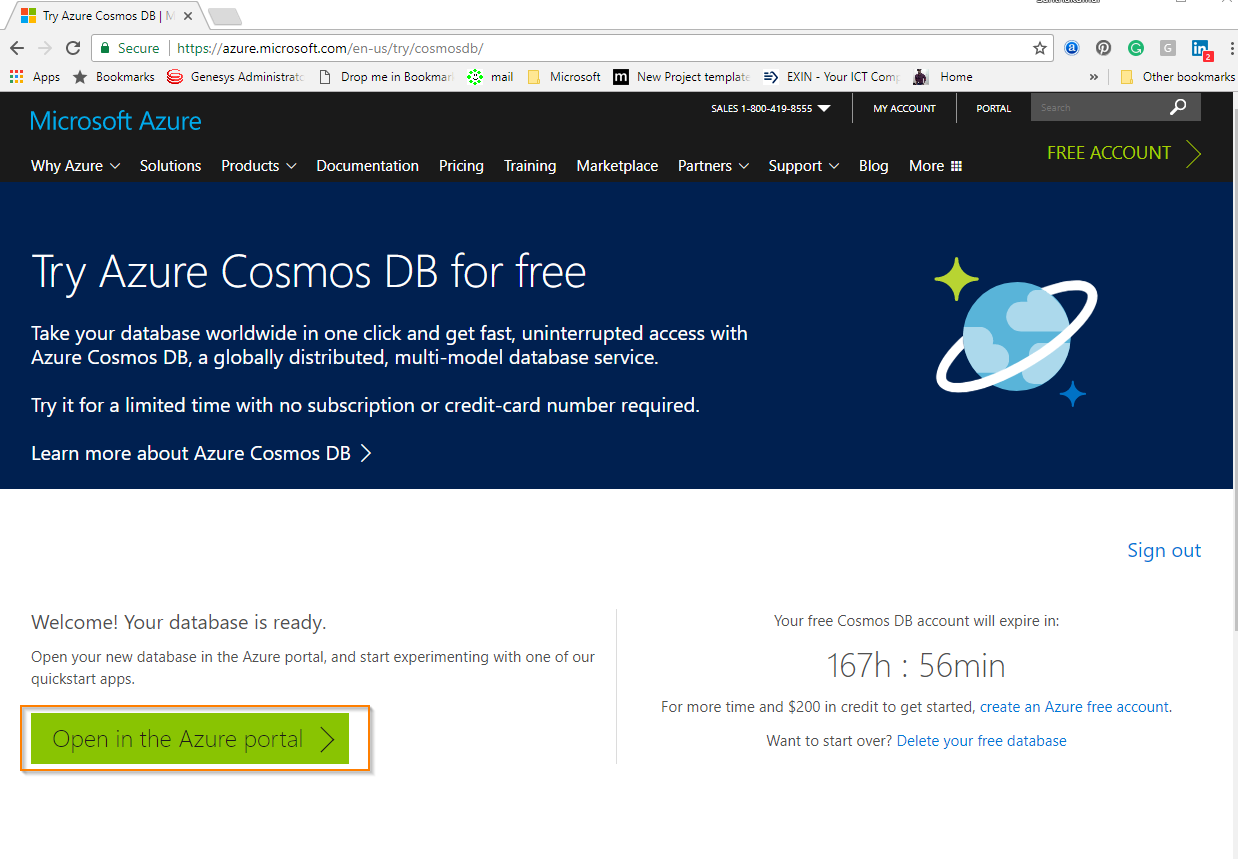Open Pricing in the Azure navigation
Screen dimensions: 1238x859
(x=461, y=166)
